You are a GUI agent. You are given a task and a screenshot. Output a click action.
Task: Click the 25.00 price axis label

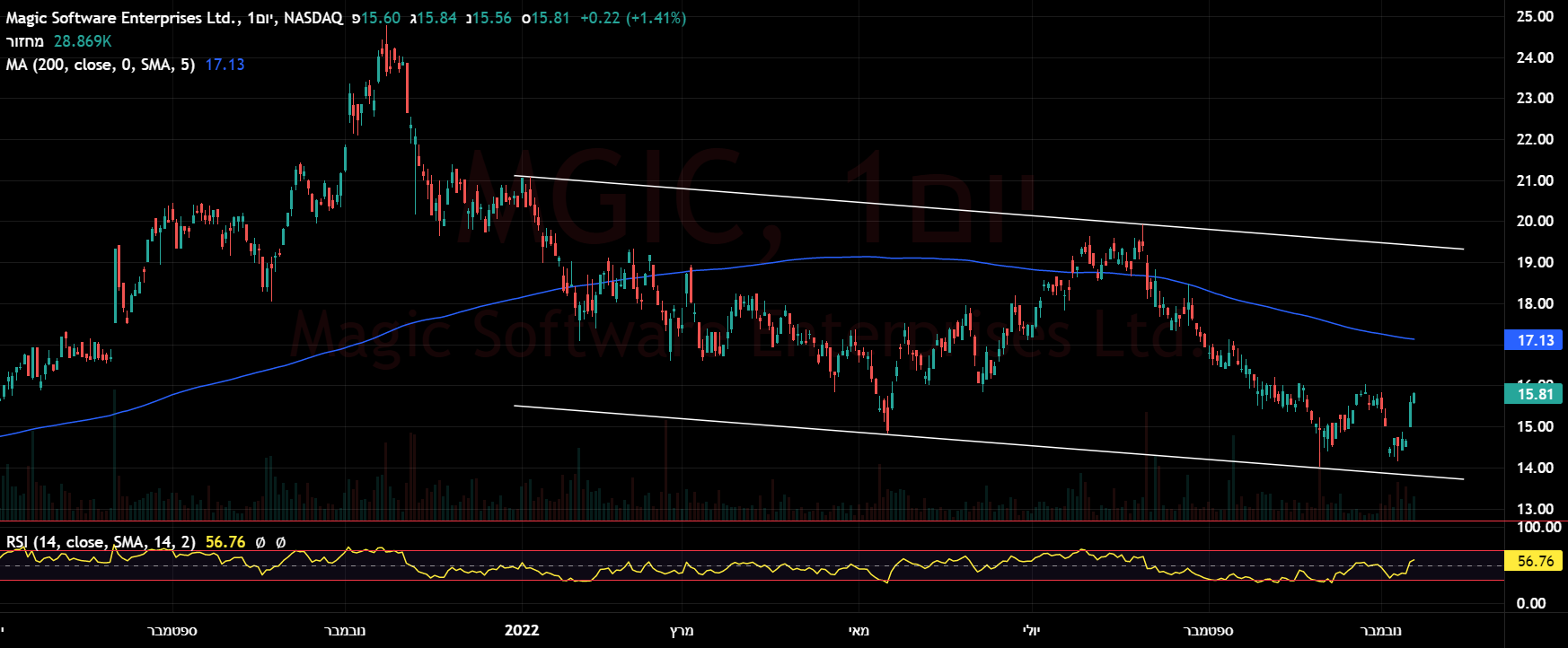click(x=1535, y=16)
